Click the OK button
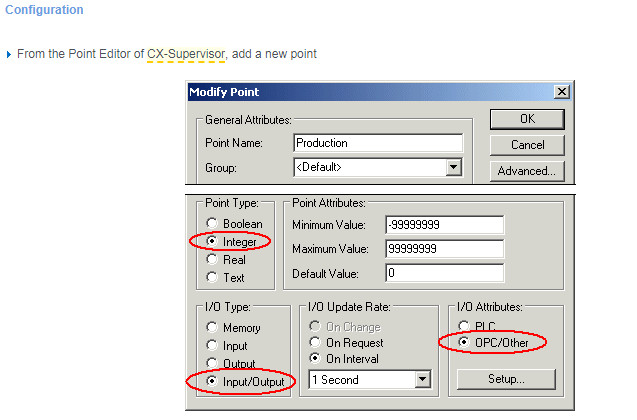The image size is (637, 420). 527,119
